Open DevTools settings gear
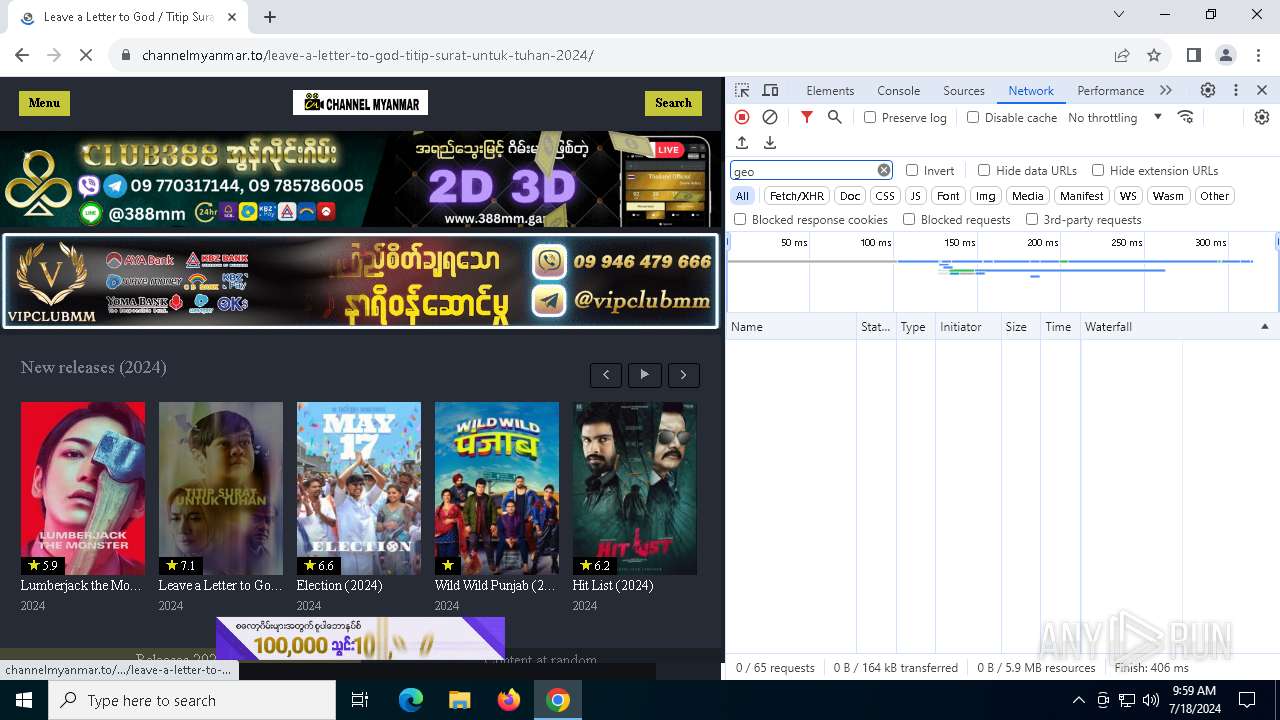1280x720 pixels. click(x=1208, y=90)
